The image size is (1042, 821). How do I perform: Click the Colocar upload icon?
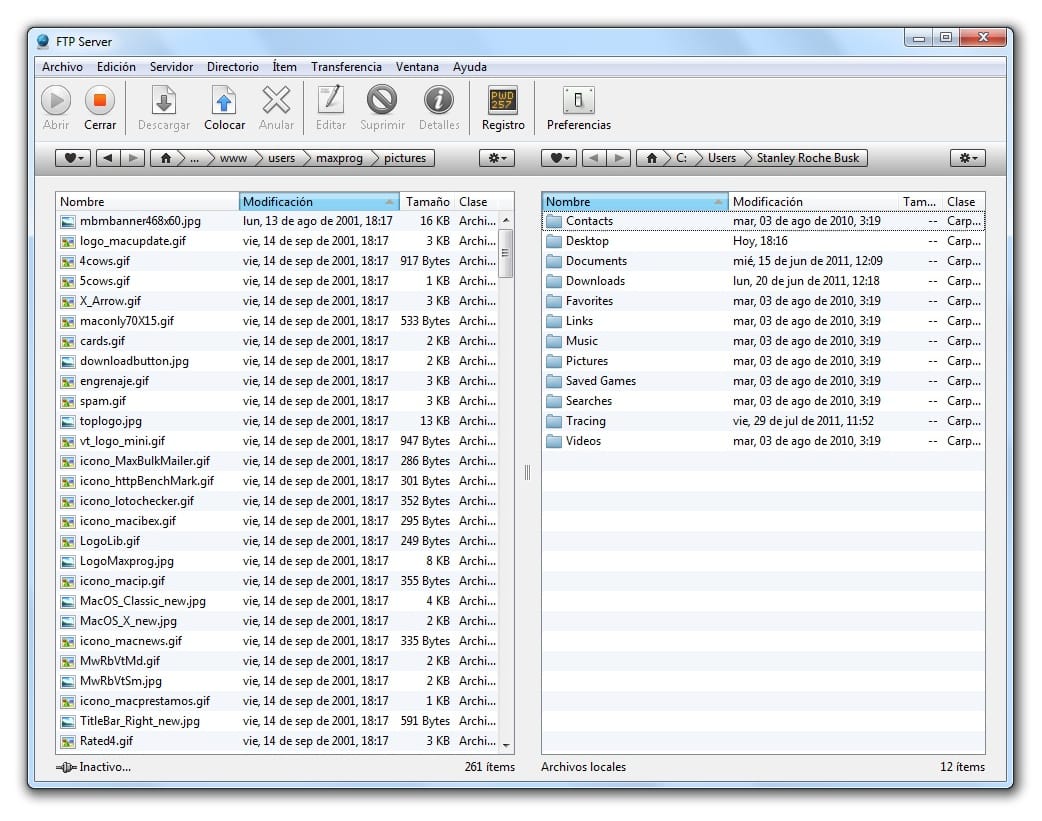(x=224, y=100)
